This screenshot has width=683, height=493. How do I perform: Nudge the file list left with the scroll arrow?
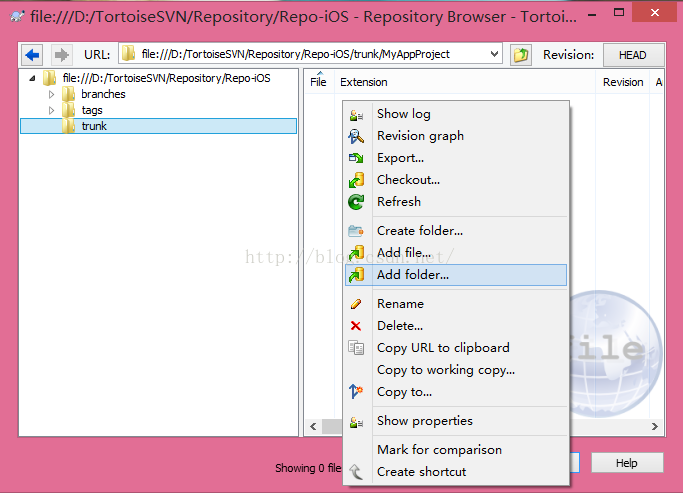[x=313, y=427]
